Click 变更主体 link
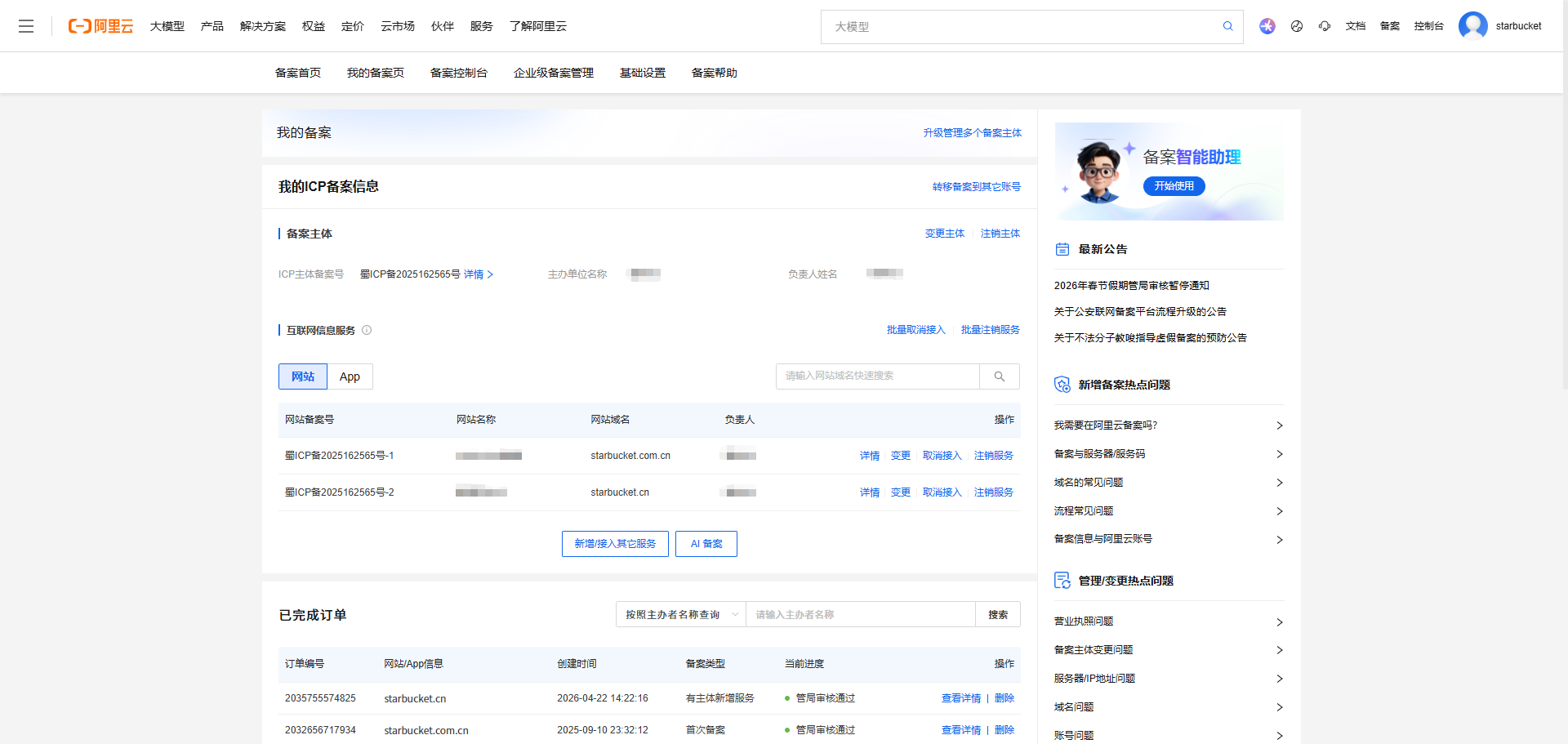Screen dimensions: 1568x744 coord(945,234)
